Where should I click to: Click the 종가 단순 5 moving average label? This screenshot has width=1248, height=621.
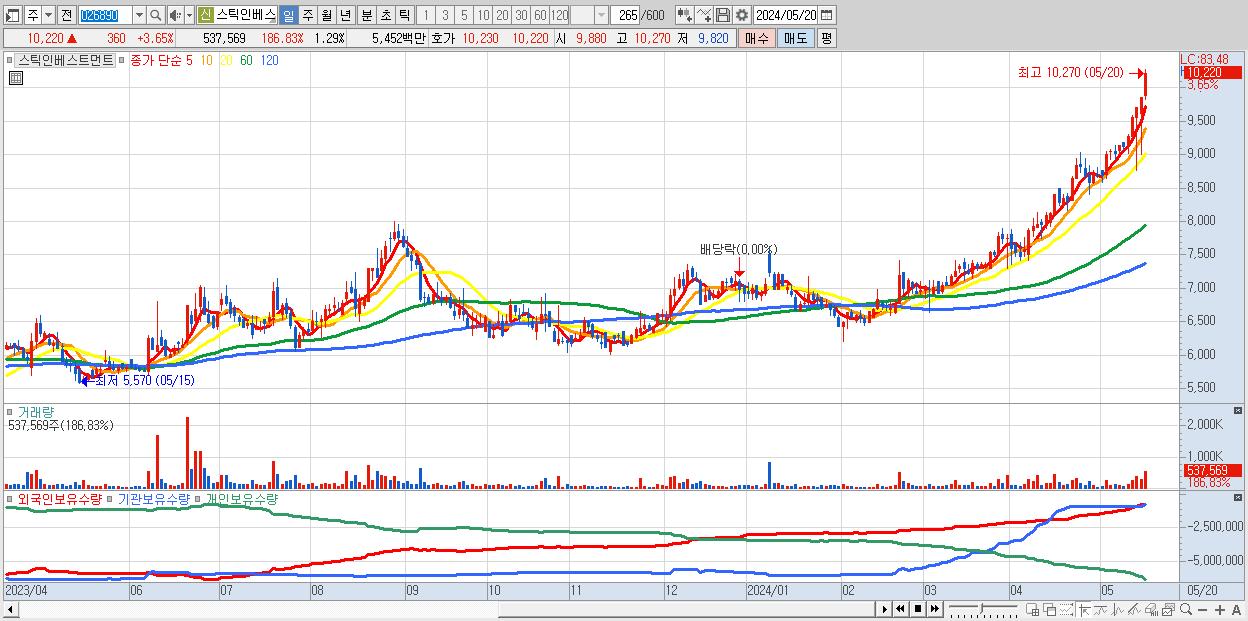tap(163, 60)
